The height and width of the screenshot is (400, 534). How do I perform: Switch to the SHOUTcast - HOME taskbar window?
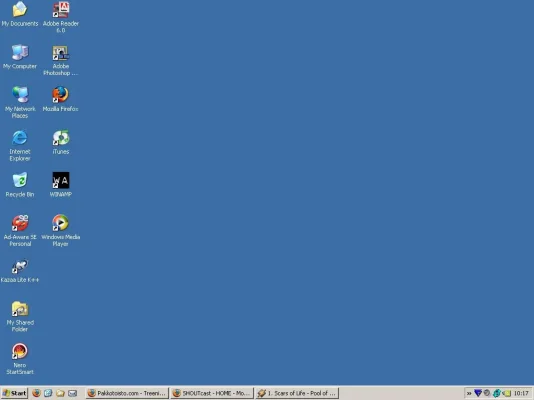tap(212, 393)
